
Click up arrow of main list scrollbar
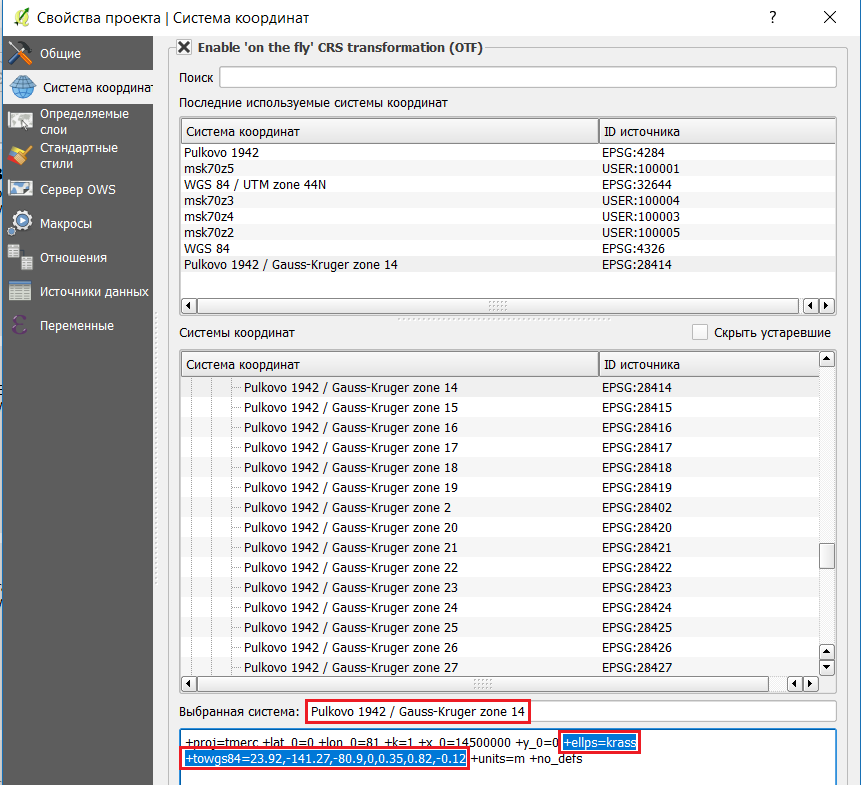click(827, 360)
